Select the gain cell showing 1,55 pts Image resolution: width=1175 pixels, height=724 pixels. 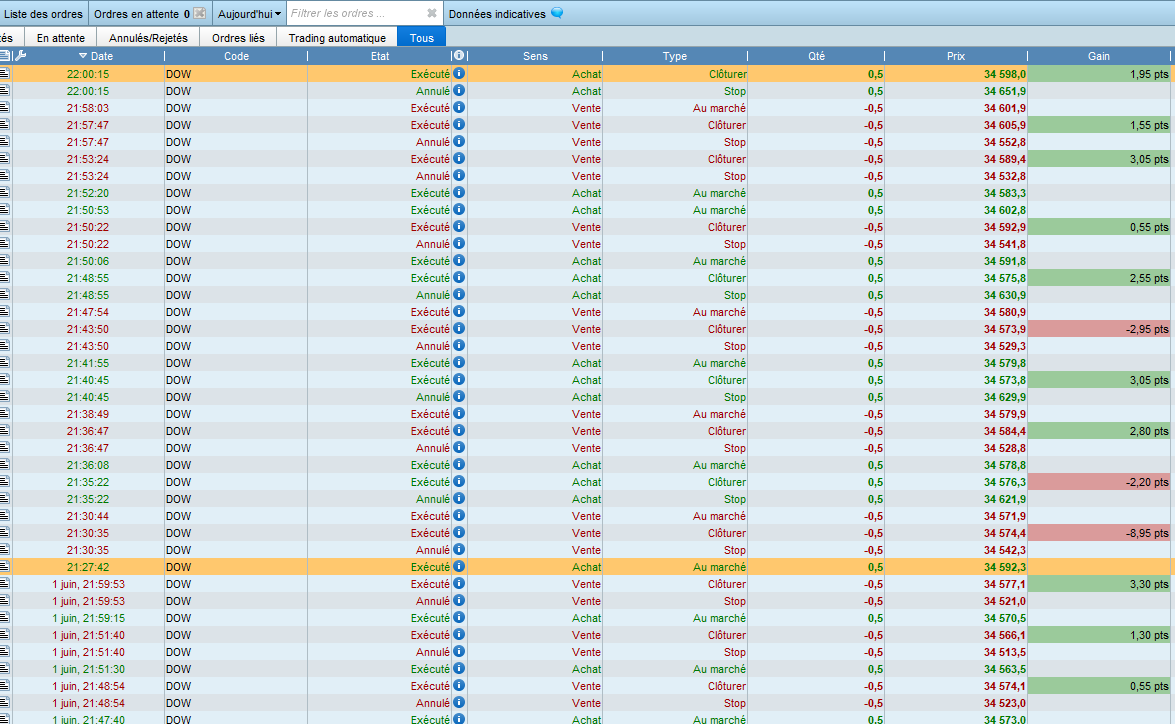[x=1099, y=125]
